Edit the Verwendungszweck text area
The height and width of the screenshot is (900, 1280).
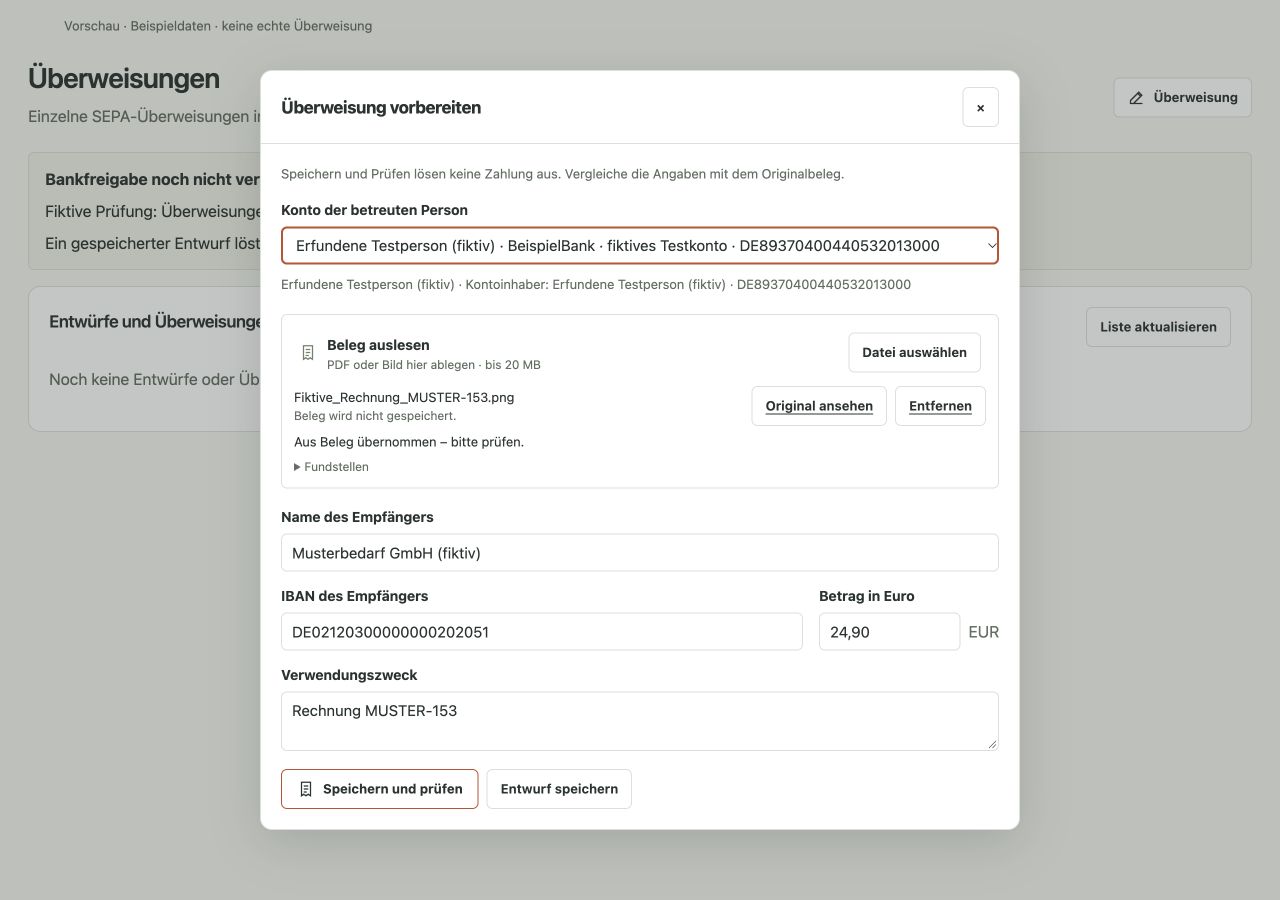pyautogui.click(x=640, y=721)
